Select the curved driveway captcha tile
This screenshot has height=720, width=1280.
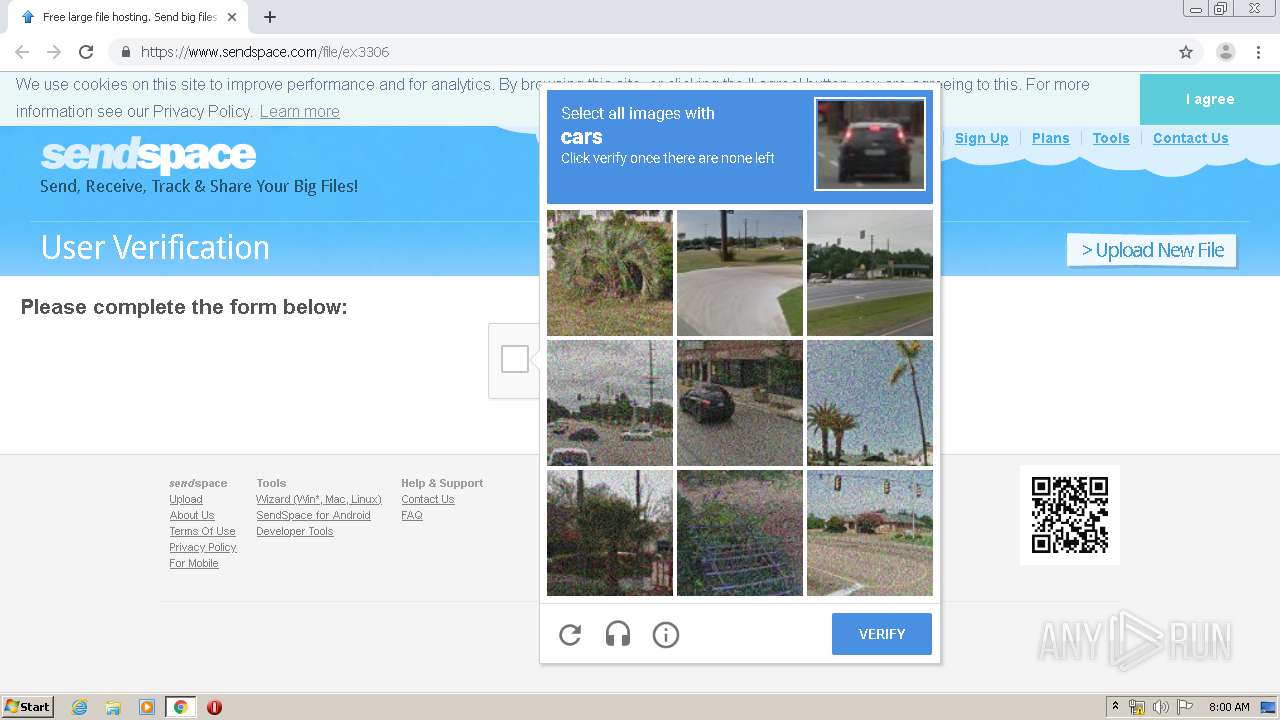740,273
